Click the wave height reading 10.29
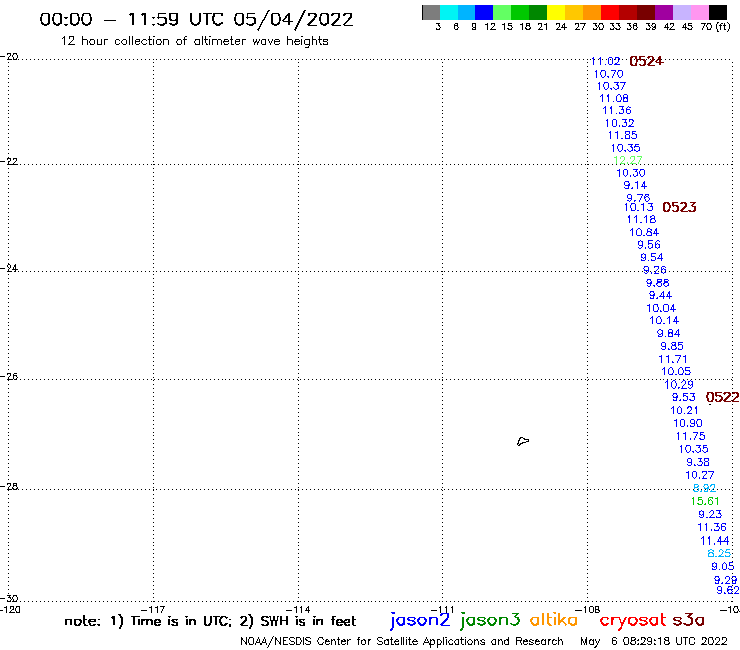The image size is (740, 650). click(x=679, y=385)
